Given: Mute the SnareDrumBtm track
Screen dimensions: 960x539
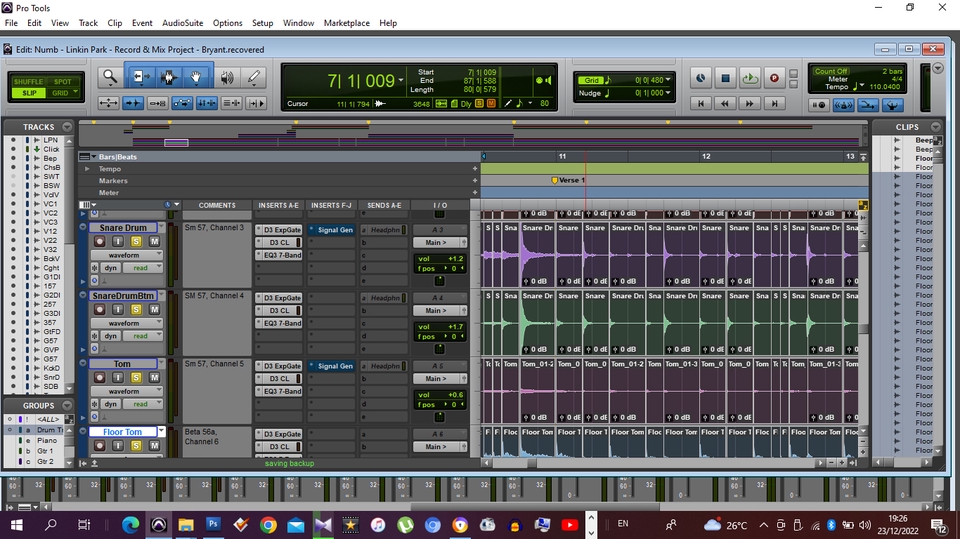Looking at the screenshot, I should [154, 310].
